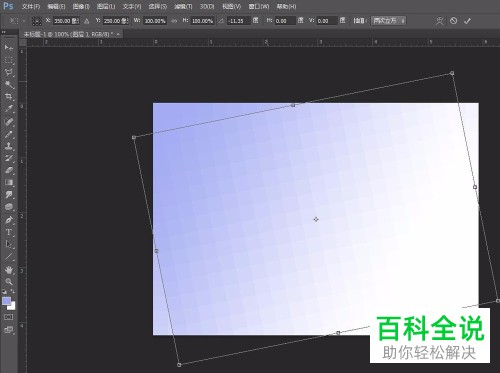This screenshot has height=373, width=500.
Task: Select the Crop tool
Action: click(9, 97)
